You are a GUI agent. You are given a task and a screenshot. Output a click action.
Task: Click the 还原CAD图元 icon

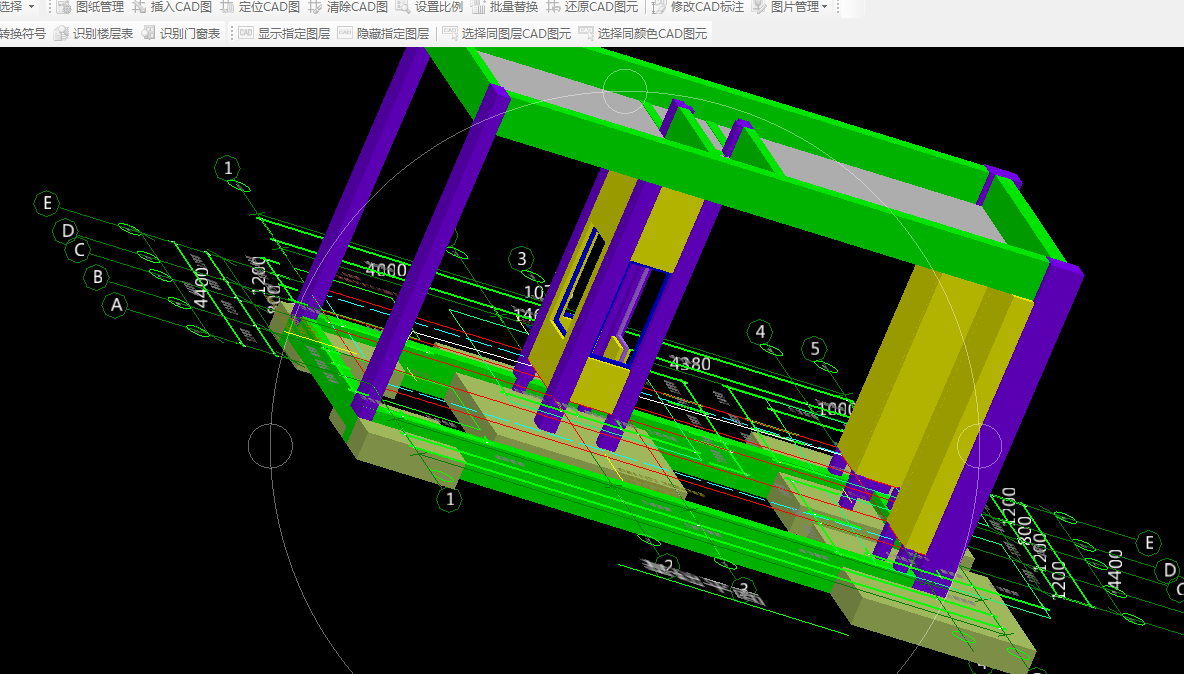pyautogui.click(x=553, y=7)
